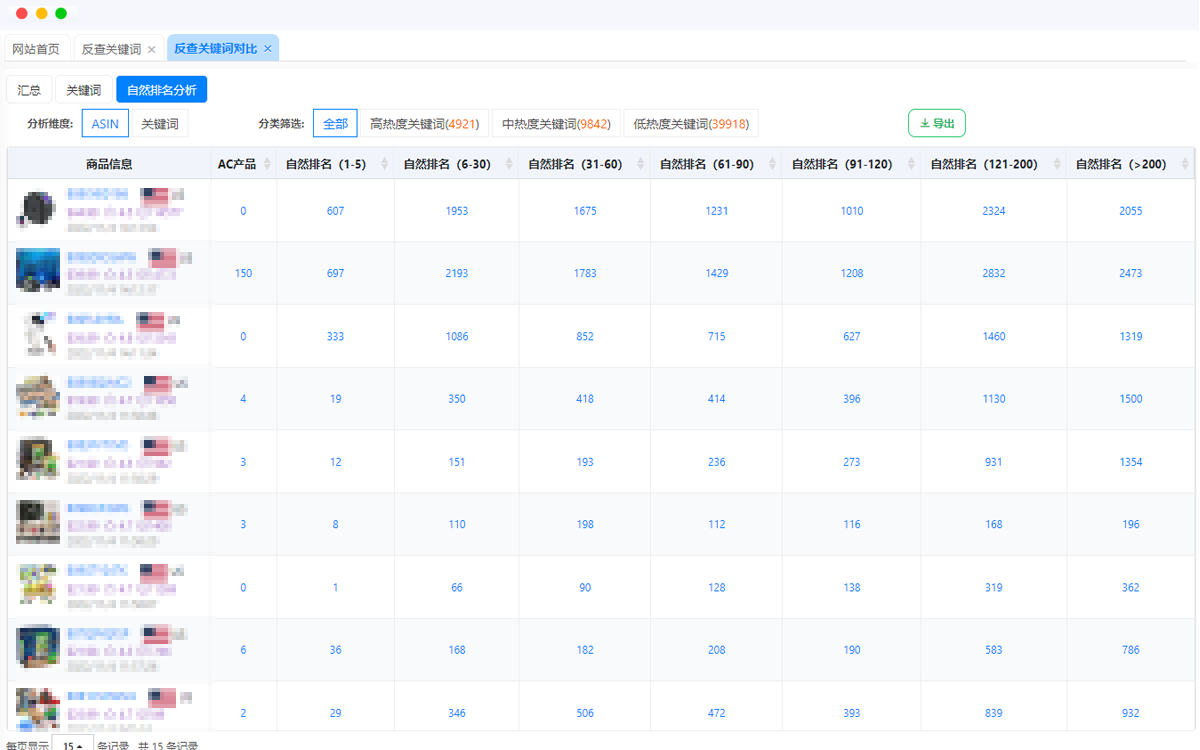This screenshot has height=750, width=1200.
Task: Open the rows-per-page dropdown
Action: tap(73, 745)
